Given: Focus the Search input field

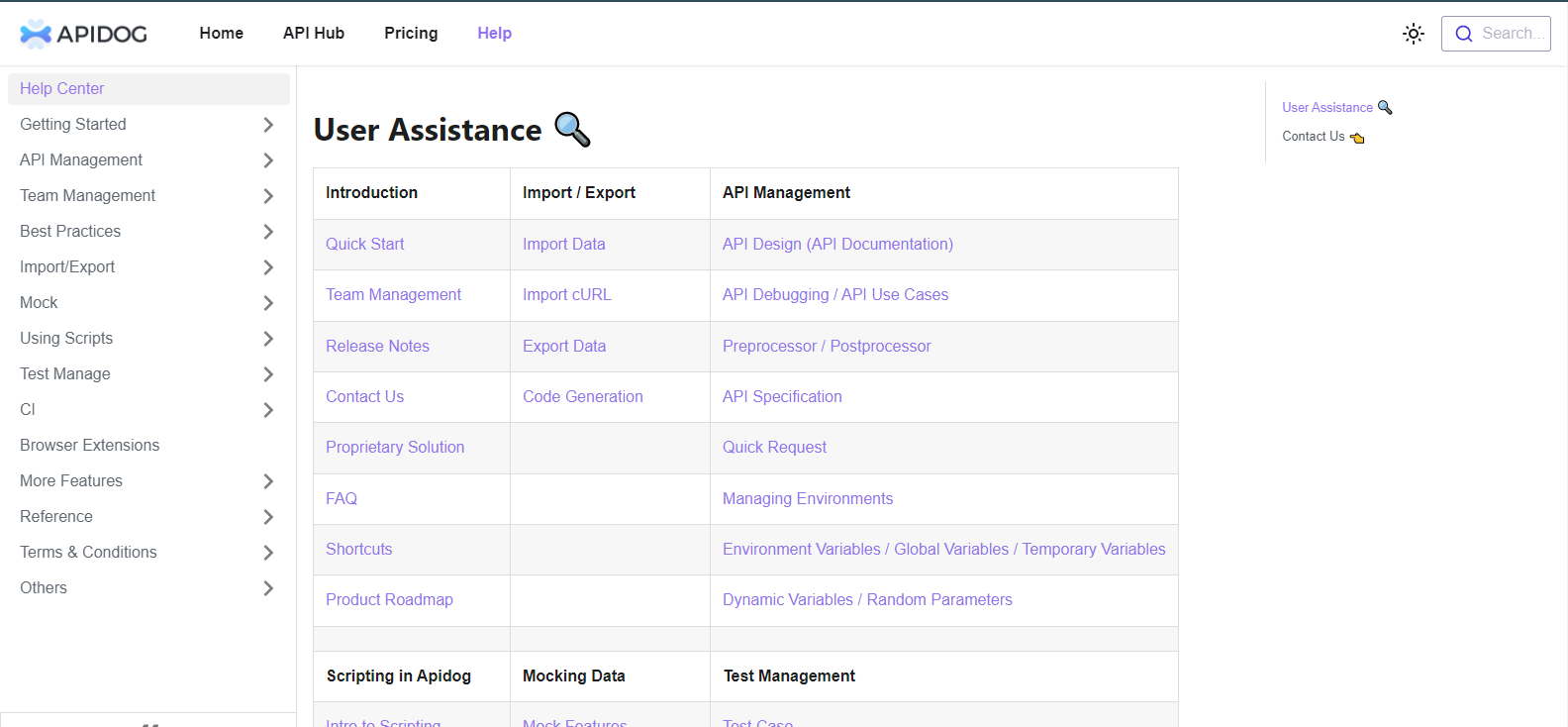Looking at the screenshot, I should 1496,34.
